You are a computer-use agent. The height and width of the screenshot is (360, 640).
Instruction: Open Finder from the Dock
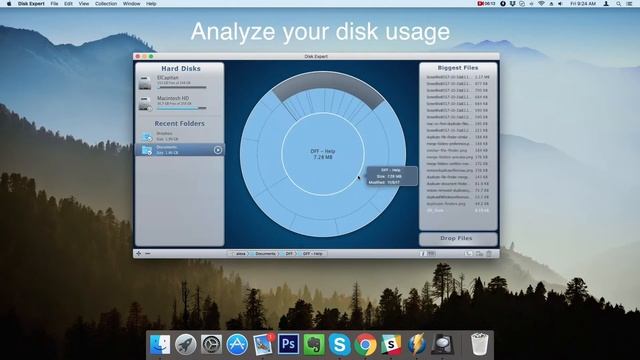pos(160,344)
